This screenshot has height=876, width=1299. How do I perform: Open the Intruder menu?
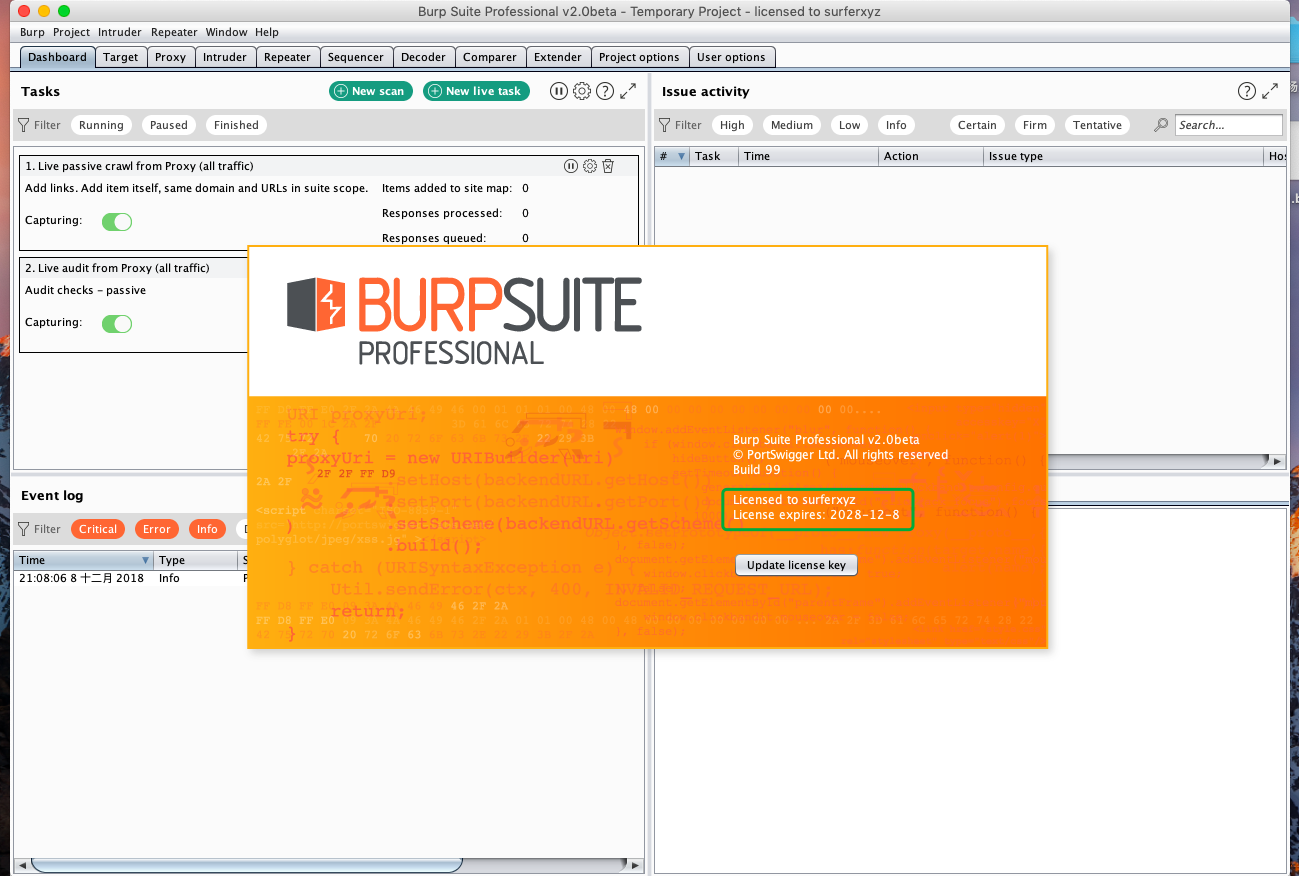pyautogui.click(x=119, y=31)
